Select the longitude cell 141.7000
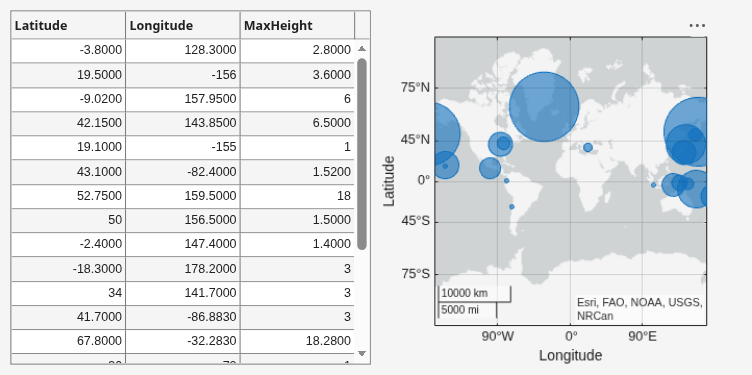 tap(183, 293)
